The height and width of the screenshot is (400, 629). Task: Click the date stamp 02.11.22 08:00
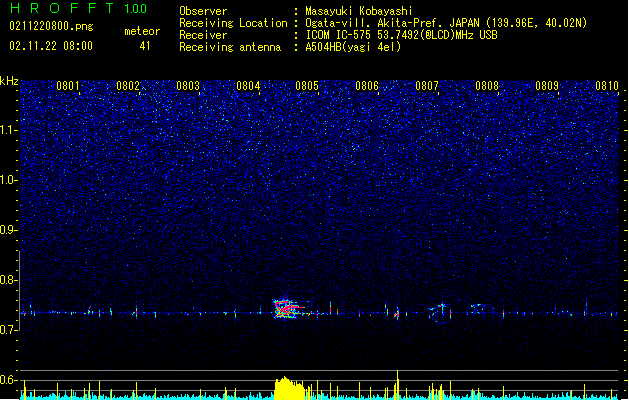click(x=51, y=46)
